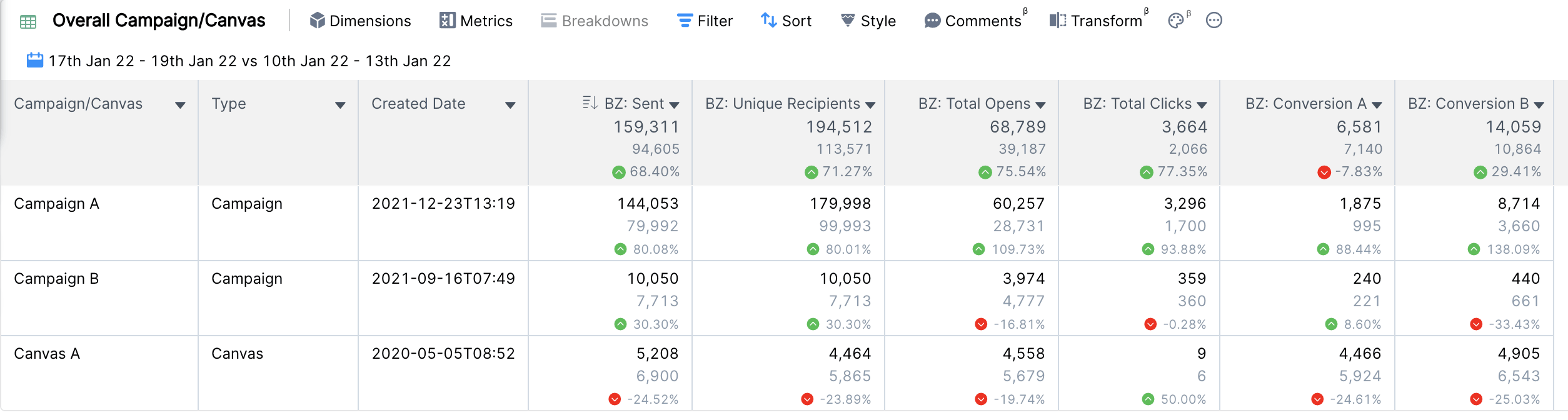
Task: Open the Filter options
Action: click(x=705, y=21)
